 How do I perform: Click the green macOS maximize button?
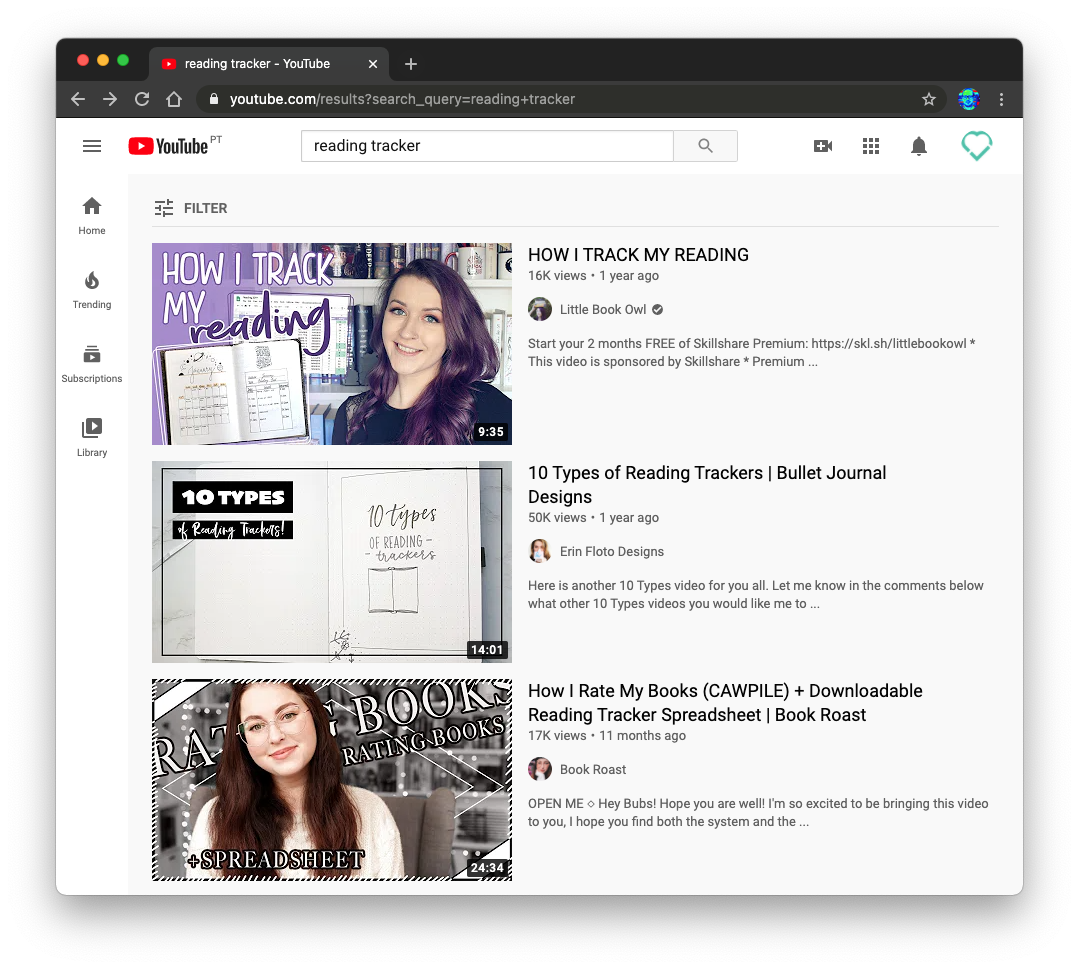pyautogui.click(x=123, y=60)
